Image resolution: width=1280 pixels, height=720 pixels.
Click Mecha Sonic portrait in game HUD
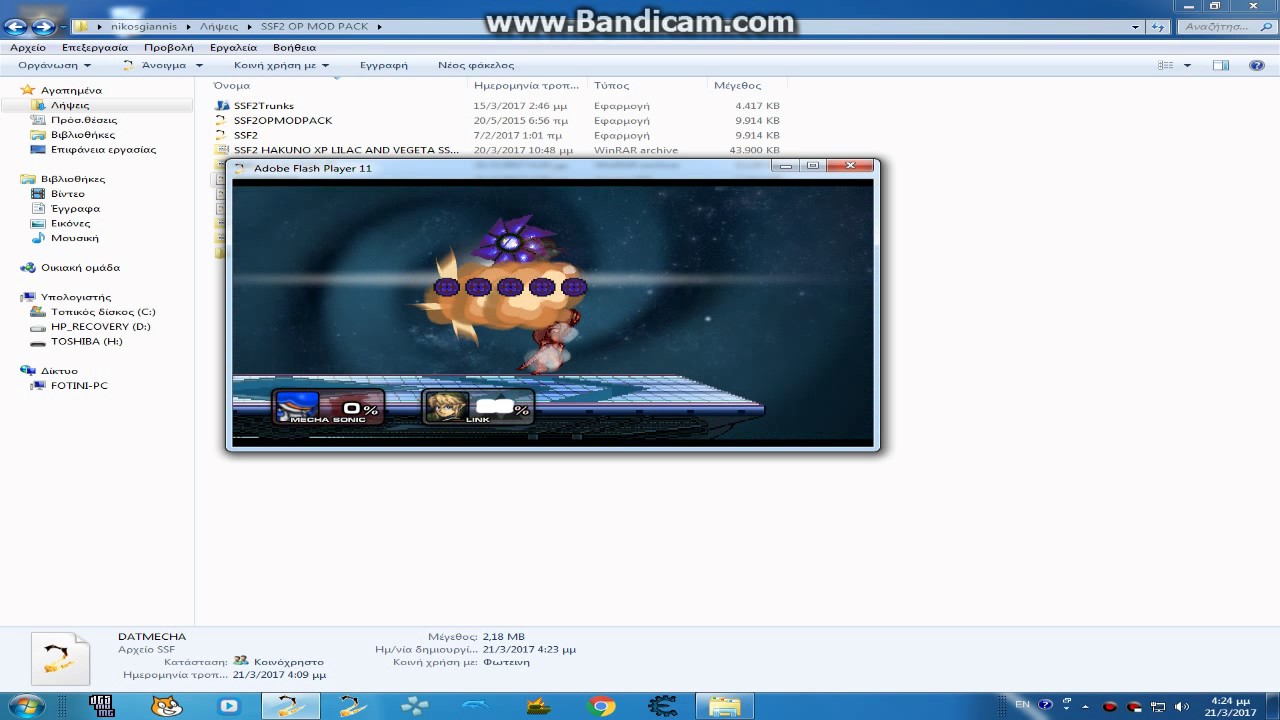[297, 406]
